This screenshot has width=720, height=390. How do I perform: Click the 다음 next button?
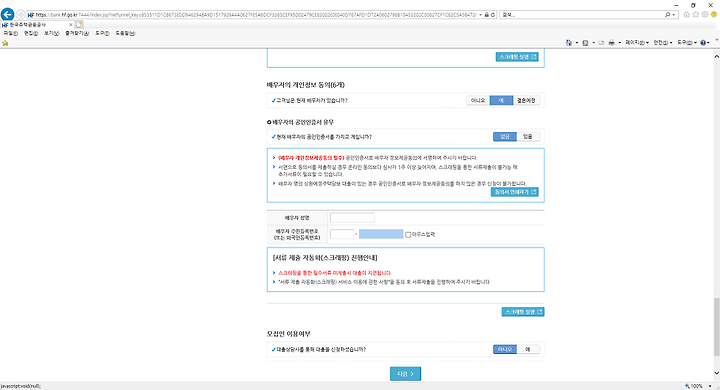405,374
